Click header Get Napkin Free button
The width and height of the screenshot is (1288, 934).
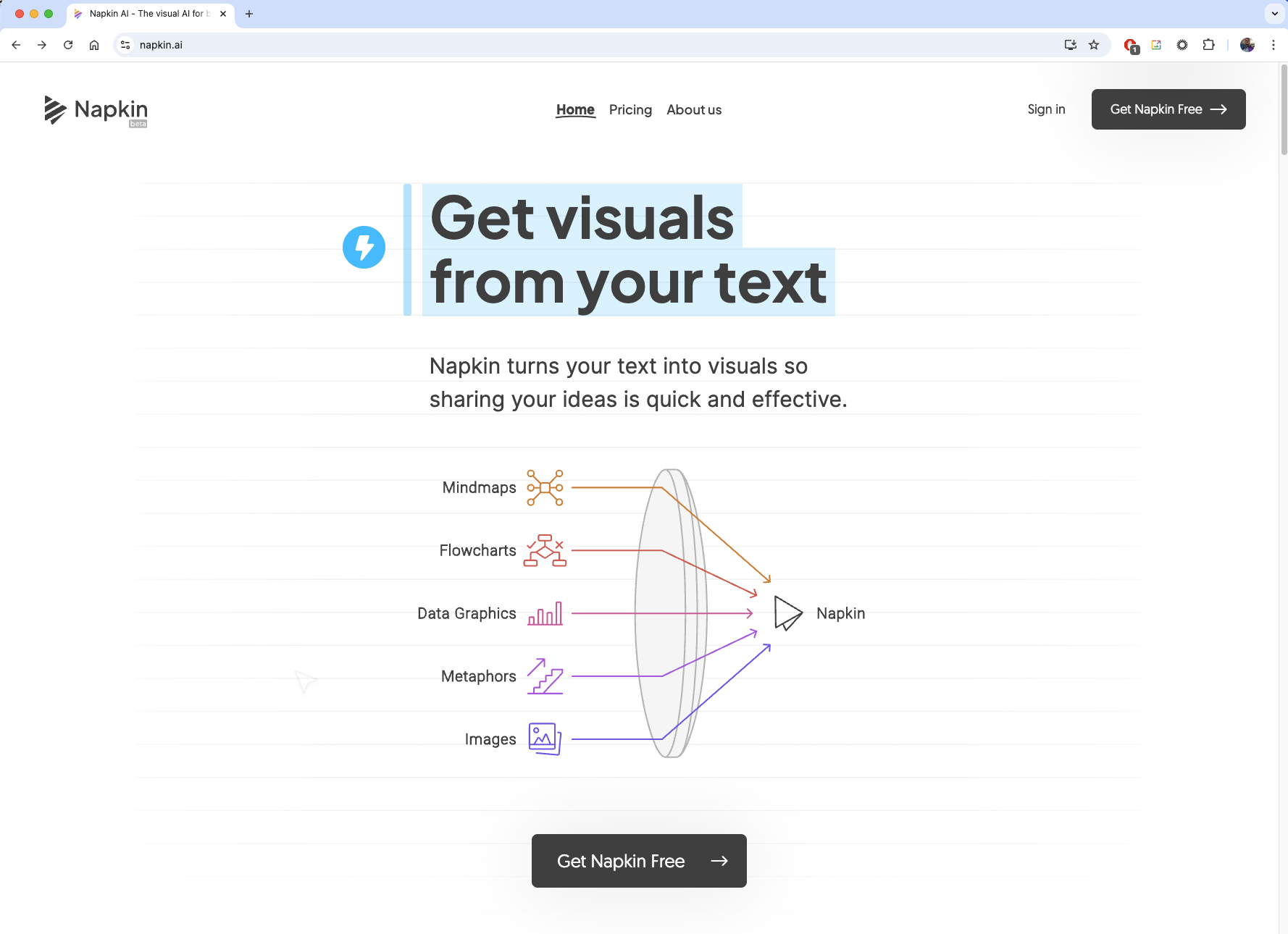[1168, 109]
